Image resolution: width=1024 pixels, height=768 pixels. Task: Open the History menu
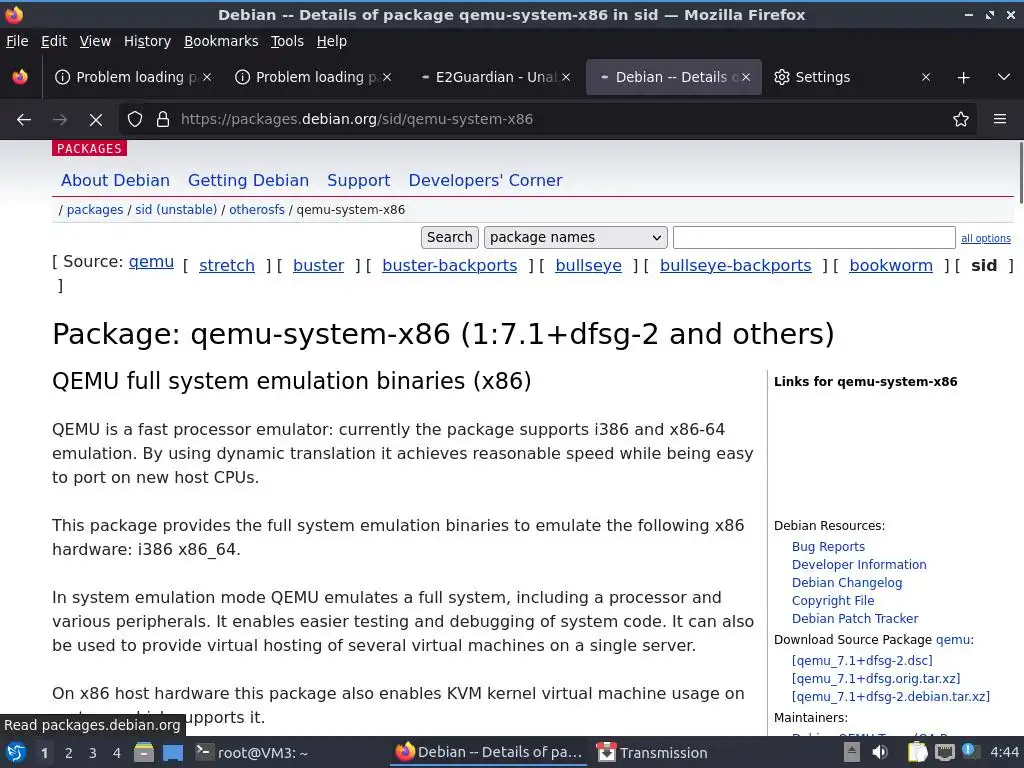148,41
